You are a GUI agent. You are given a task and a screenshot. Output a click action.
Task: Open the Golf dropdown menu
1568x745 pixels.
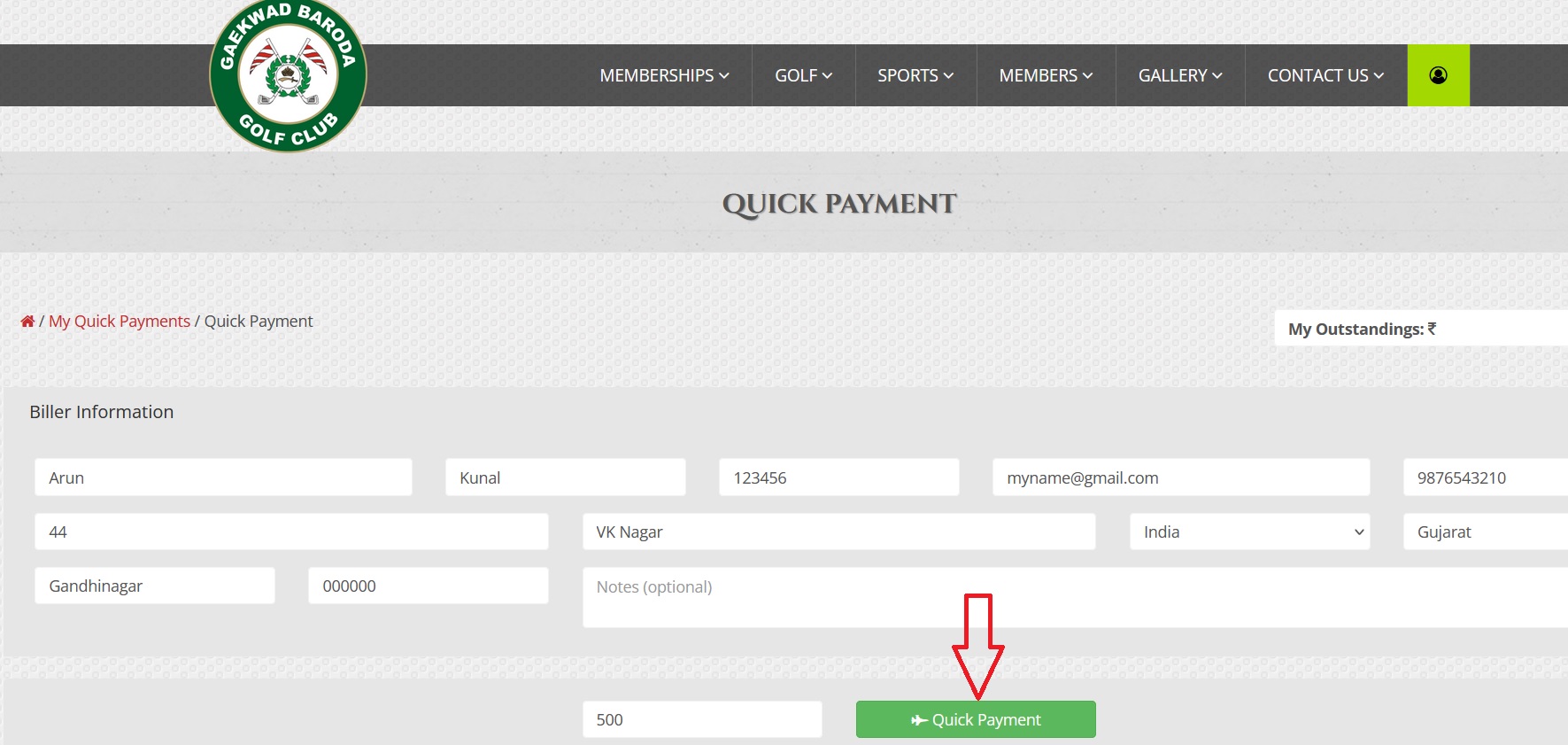[x=803, y=76]
